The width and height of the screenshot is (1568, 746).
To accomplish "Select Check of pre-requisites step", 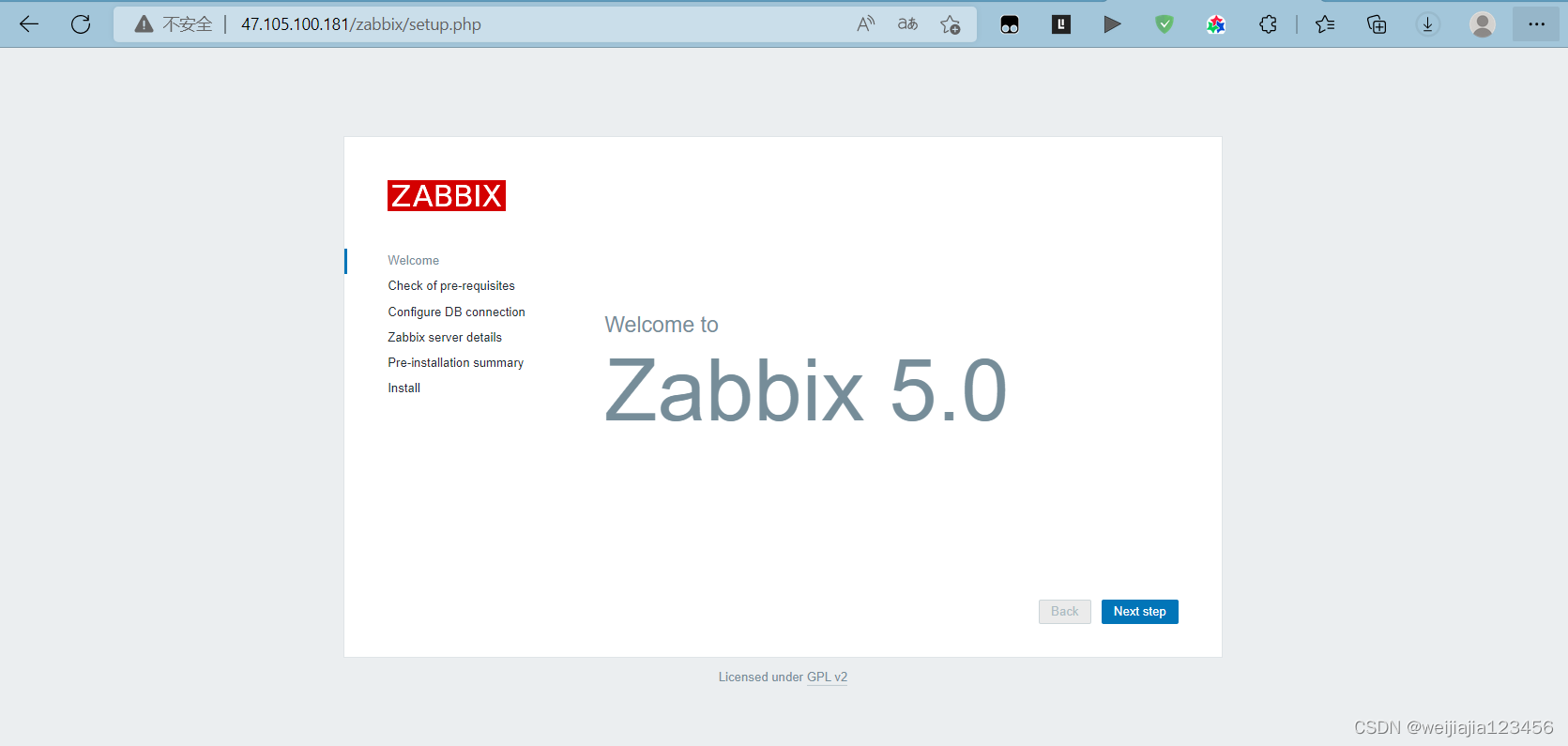I will (451, 285).
